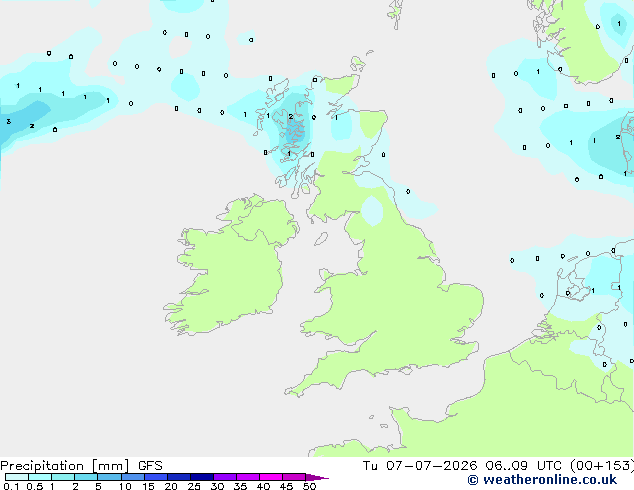This screenshot has width=634, height=490.
Task: Select the 35–40 mm violet legend swatch
Action: tap(247, 477)
